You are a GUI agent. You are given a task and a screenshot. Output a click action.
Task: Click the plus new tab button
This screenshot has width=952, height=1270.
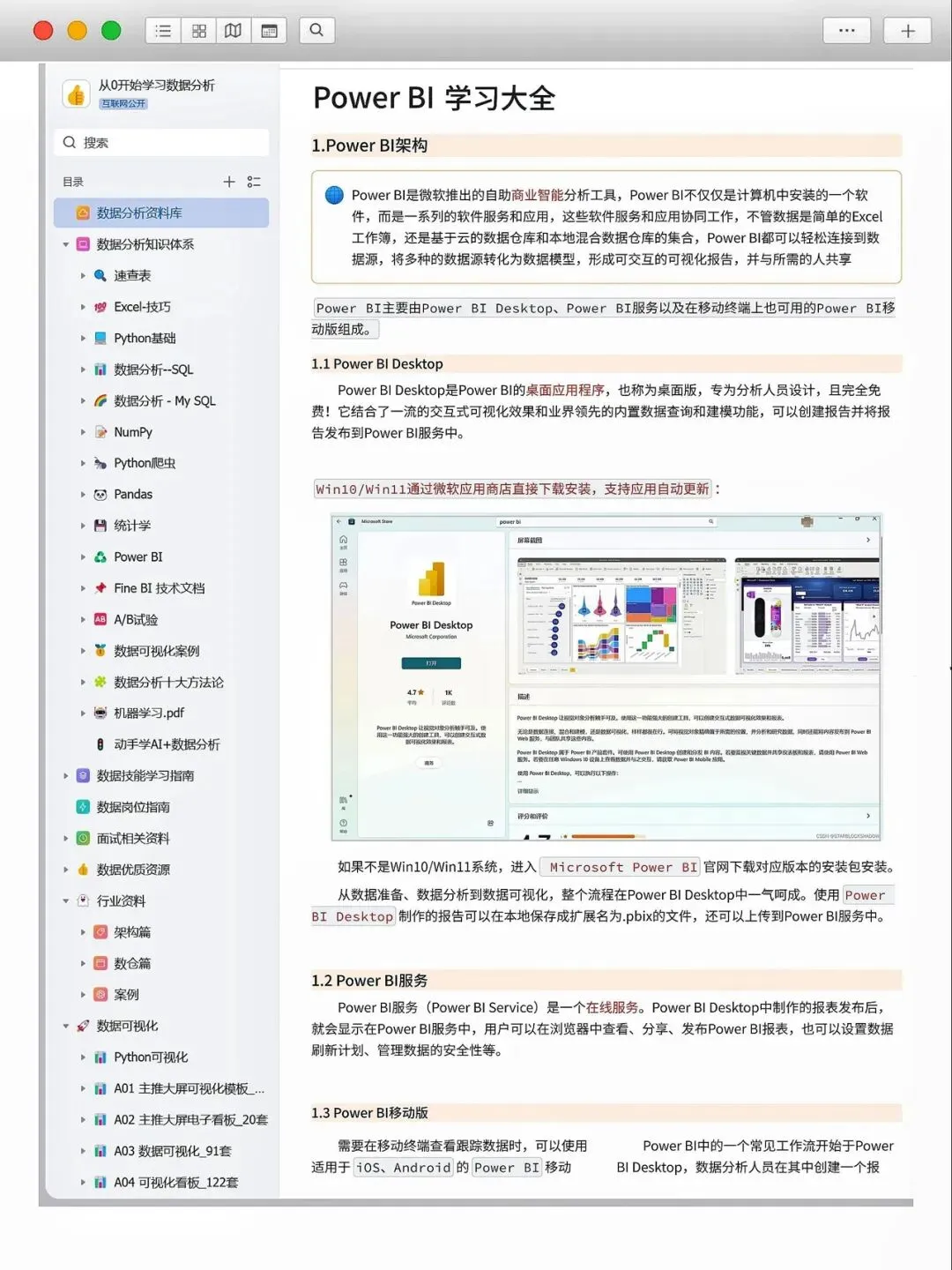coord(908,31)
